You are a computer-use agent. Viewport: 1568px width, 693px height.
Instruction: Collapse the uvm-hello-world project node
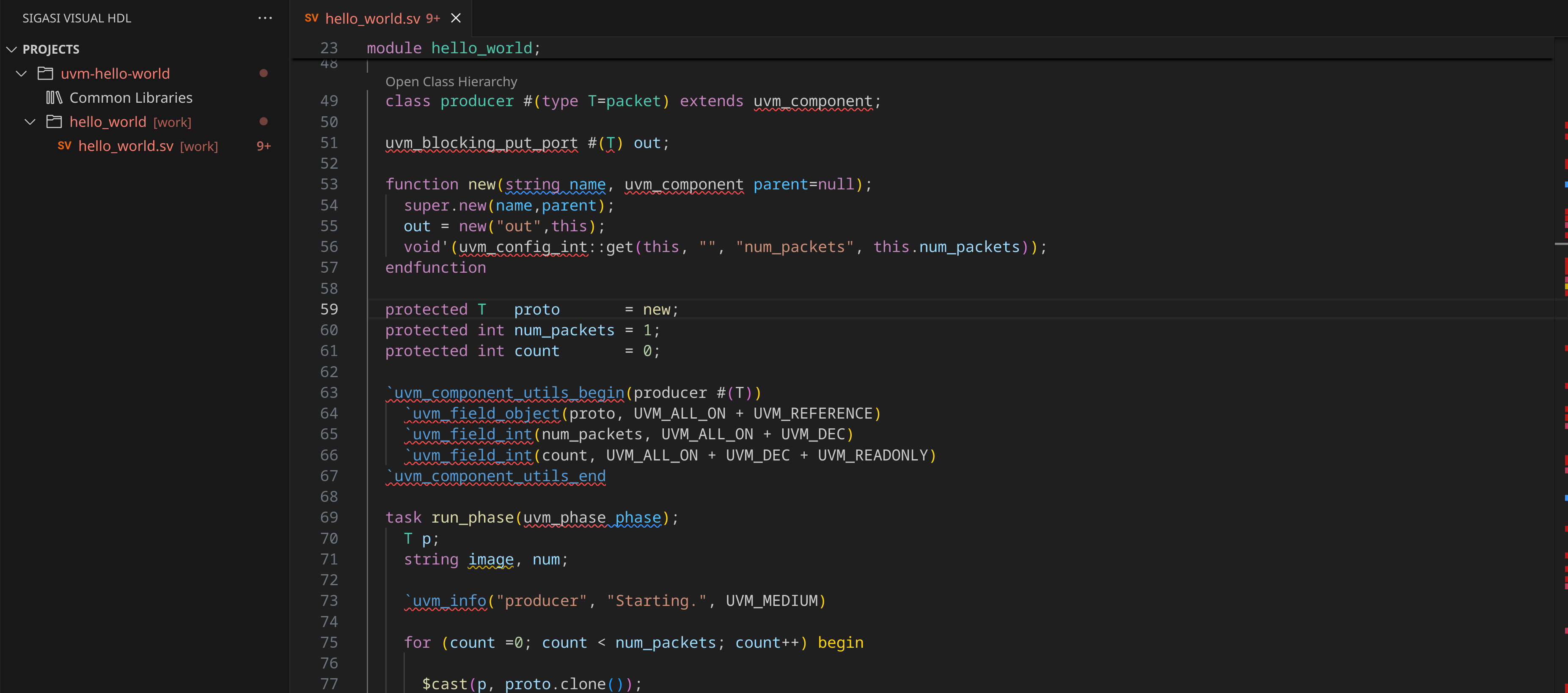(x=21, y=74)
